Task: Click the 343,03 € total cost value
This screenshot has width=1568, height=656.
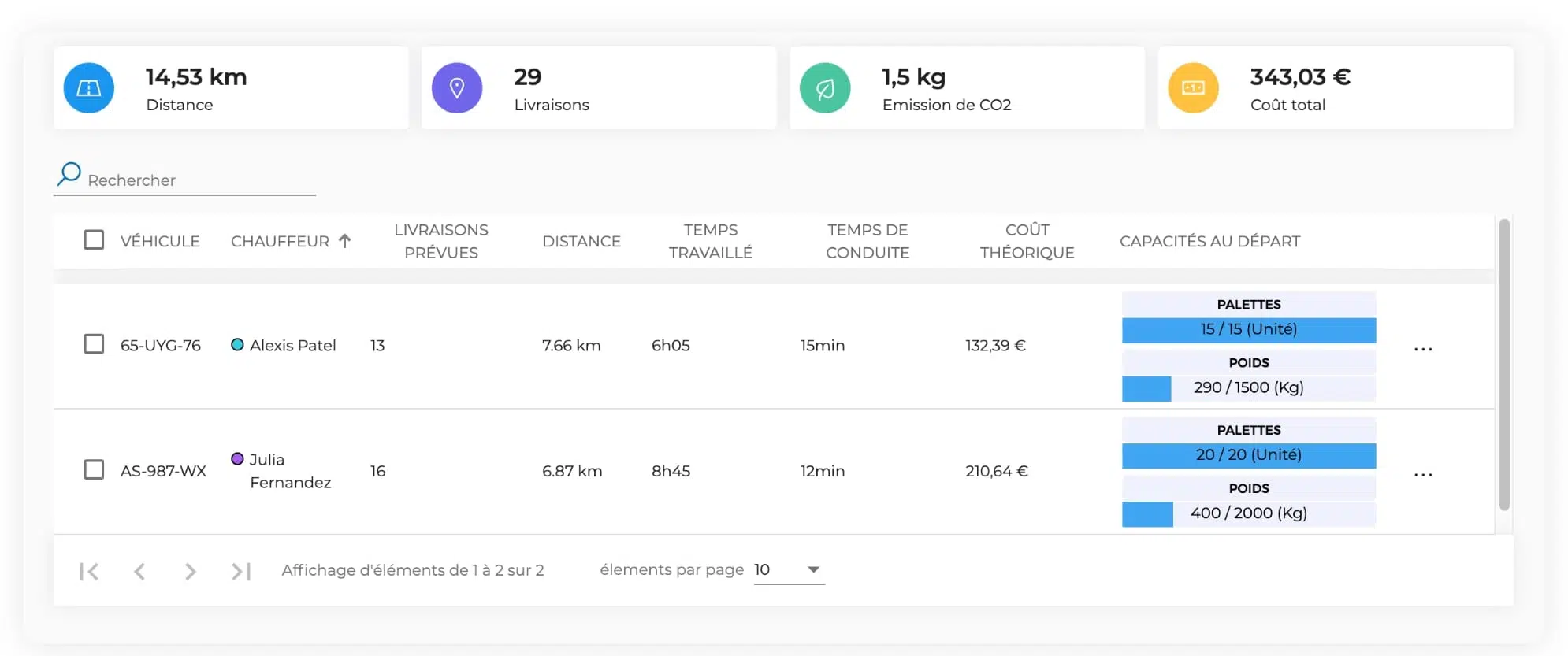Action: click(x=1300, y=77)
